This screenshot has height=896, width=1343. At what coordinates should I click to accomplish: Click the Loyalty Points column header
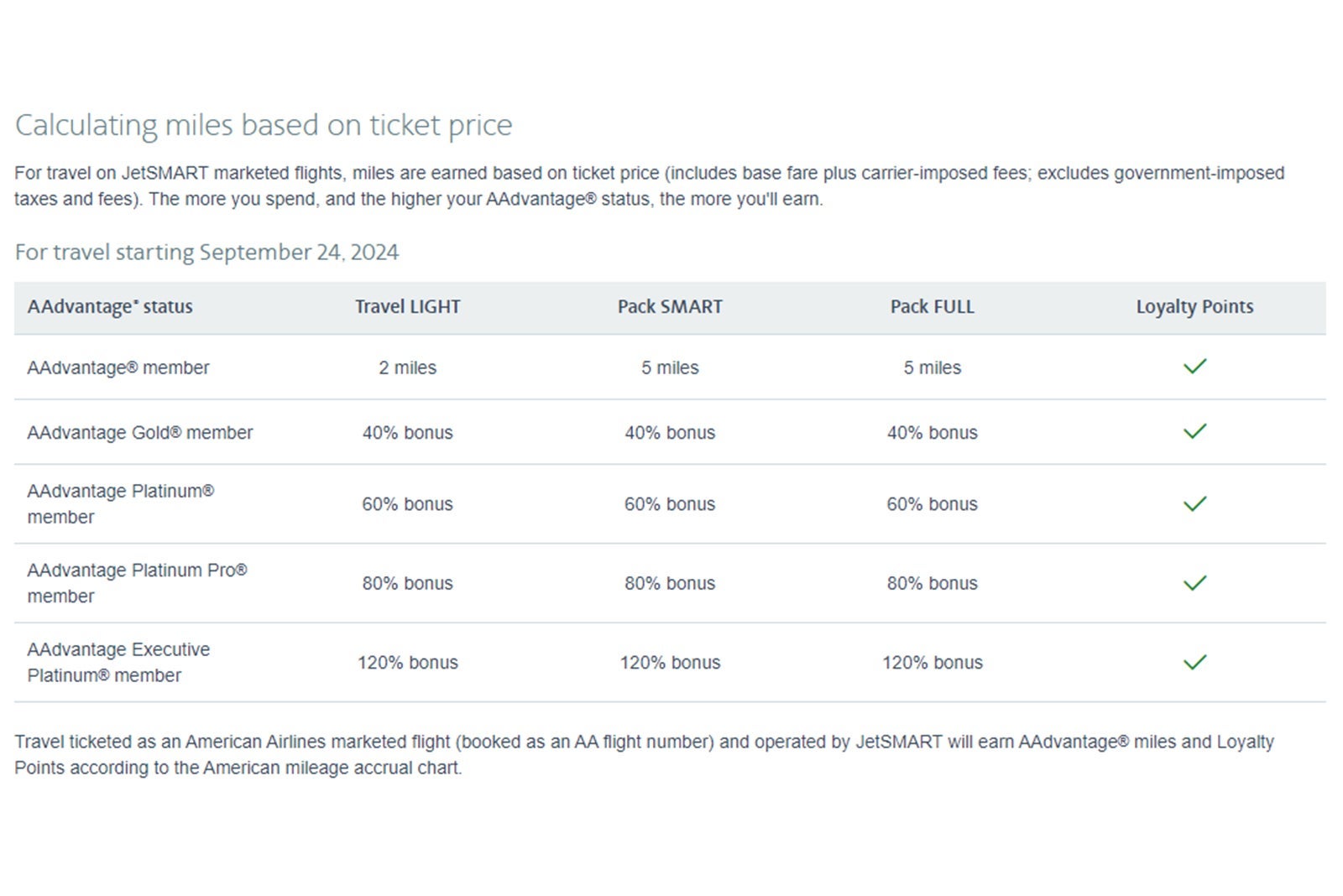click(1194, 307)
